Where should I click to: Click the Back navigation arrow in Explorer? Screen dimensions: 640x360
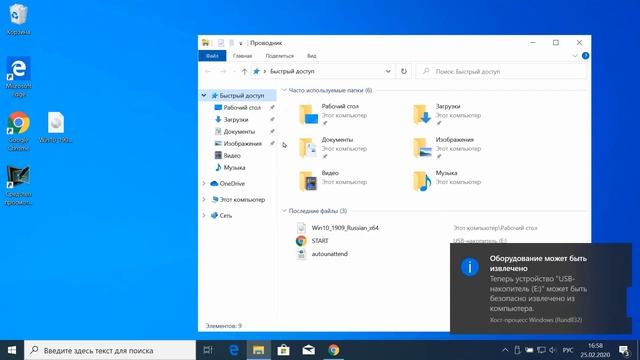(208, 71)
